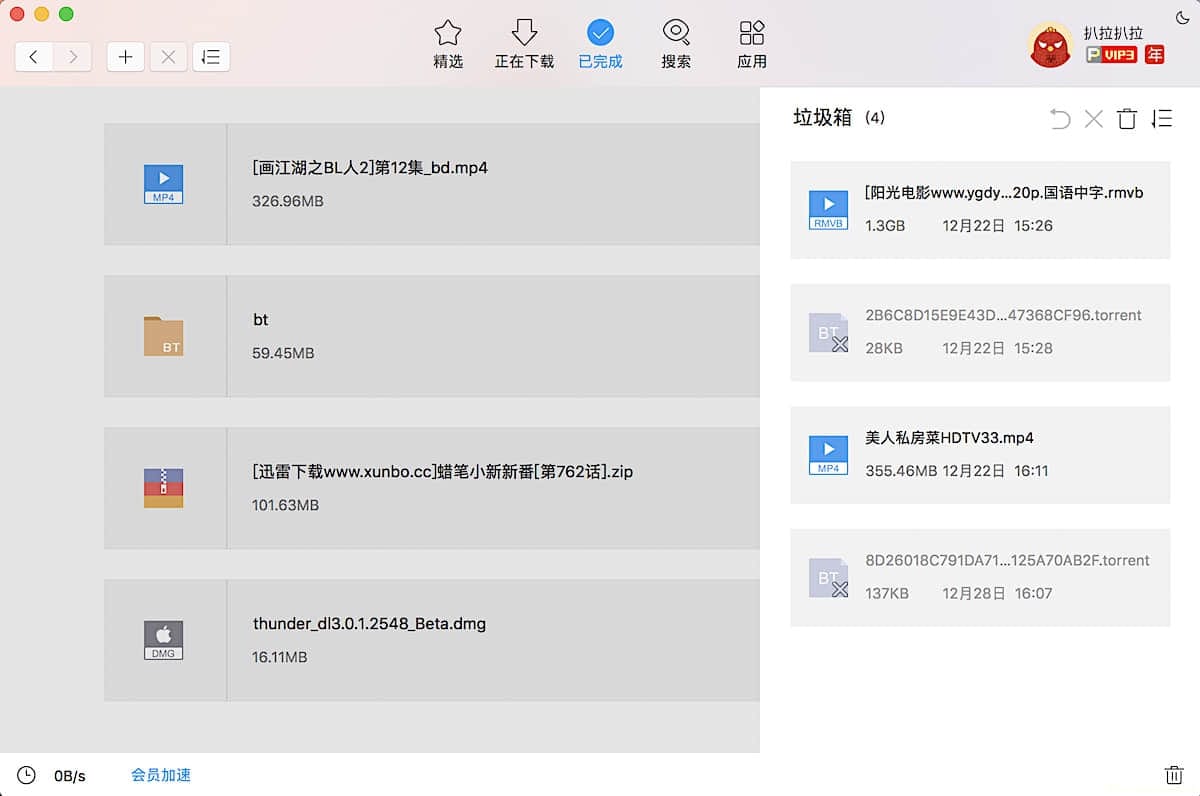This screenshot has width=1200, height=796.
Task: Switch to 正在下载 downloading tab
Action: pyautogui.click(x=524, y=45)
